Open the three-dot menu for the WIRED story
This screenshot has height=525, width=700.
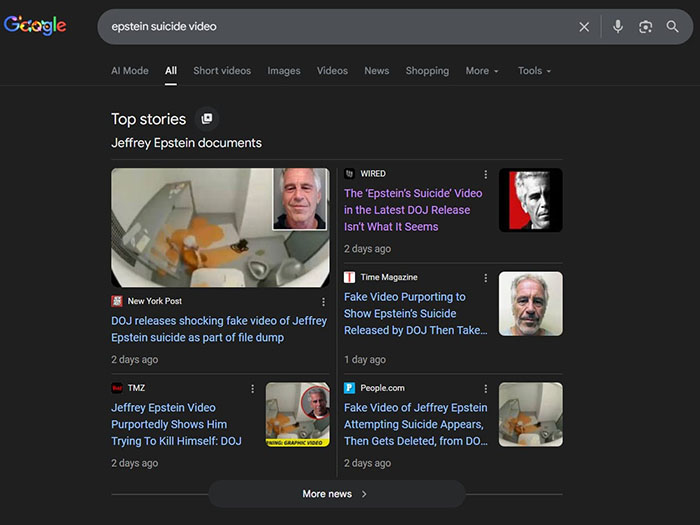[486, 174]
